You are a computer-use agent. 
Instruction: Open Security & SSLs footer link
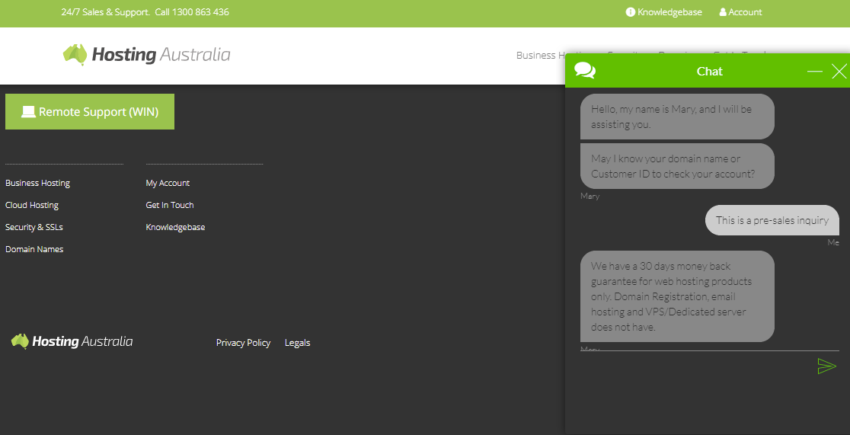[34, 227]
